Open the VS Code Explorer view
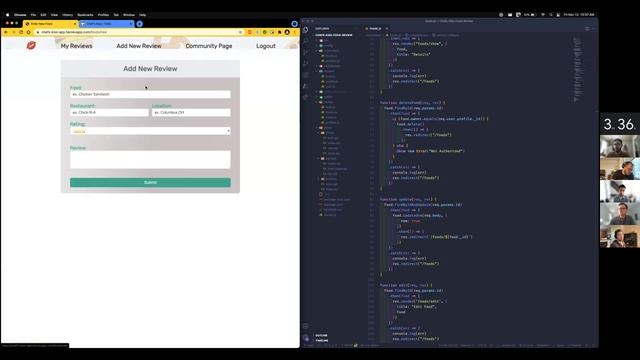Viewport: 640px width, 360px height. point(306,30)
